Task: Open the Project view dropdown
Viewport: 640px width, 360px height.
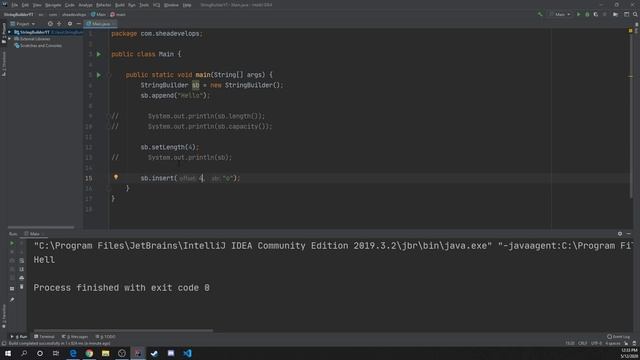Action: (x=23, y=24)
